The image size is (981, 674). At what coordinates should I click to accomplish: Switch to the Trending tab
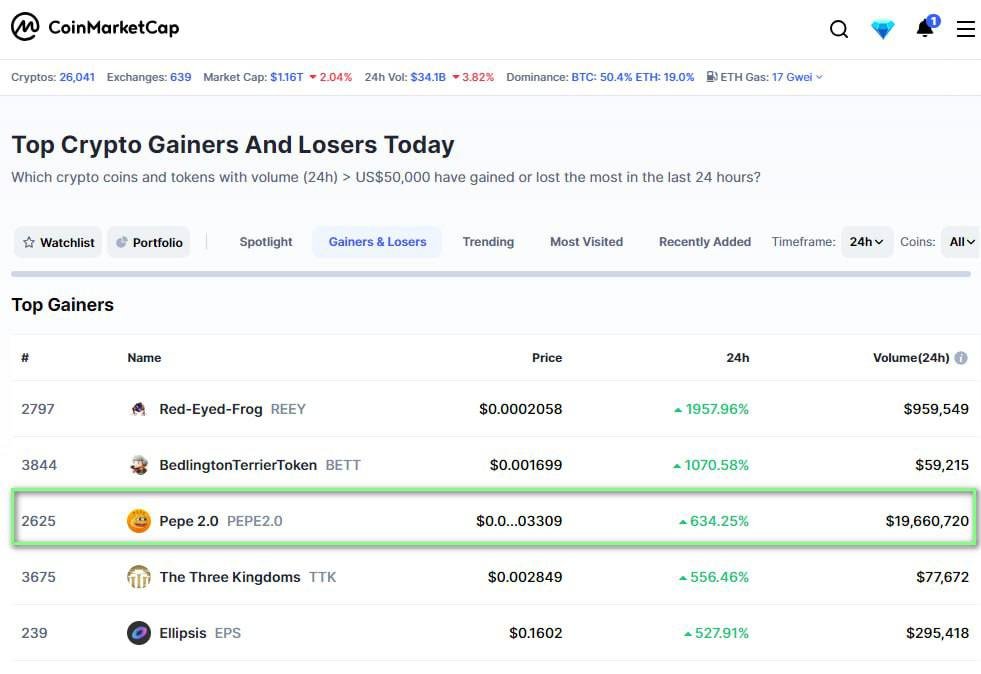pyautogui.click(x=488, y=242)
